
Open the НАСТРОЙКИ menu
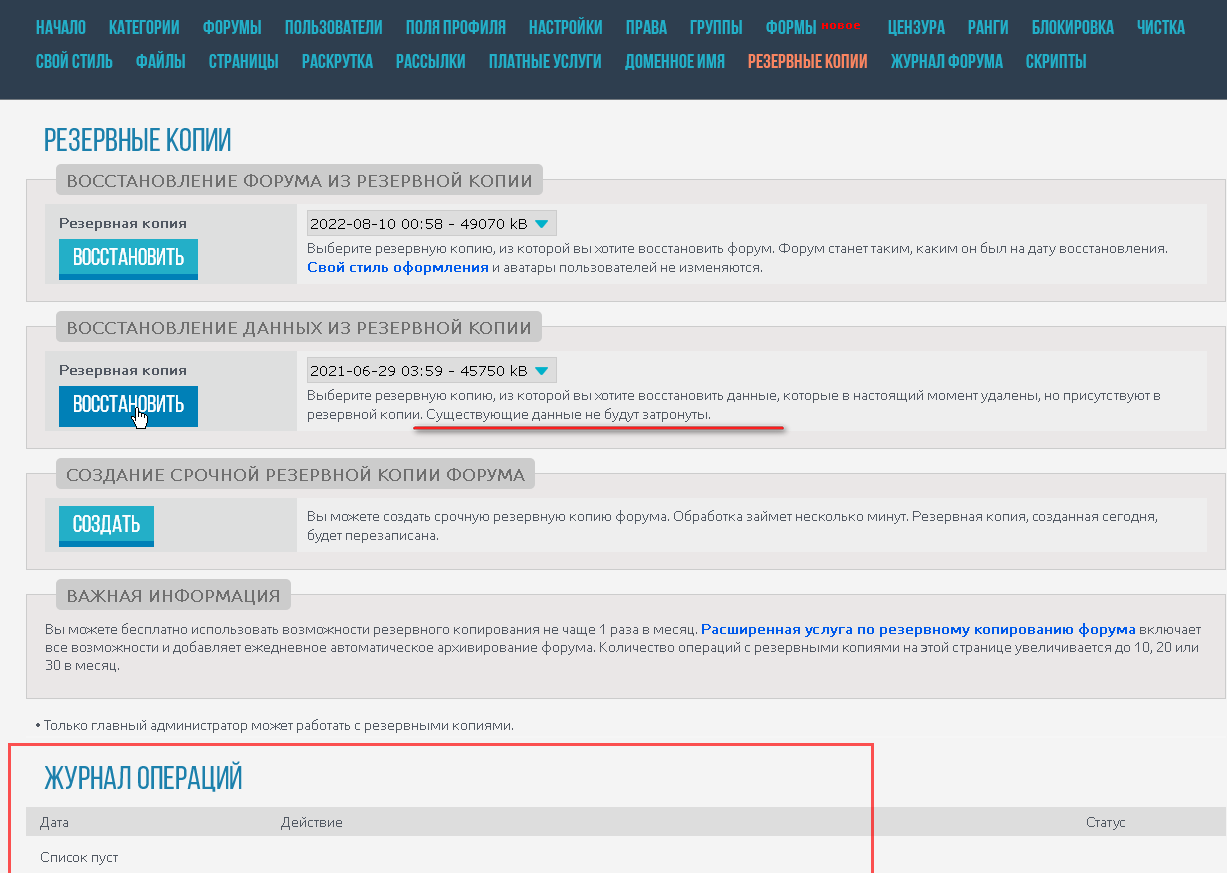coord(565,28)
